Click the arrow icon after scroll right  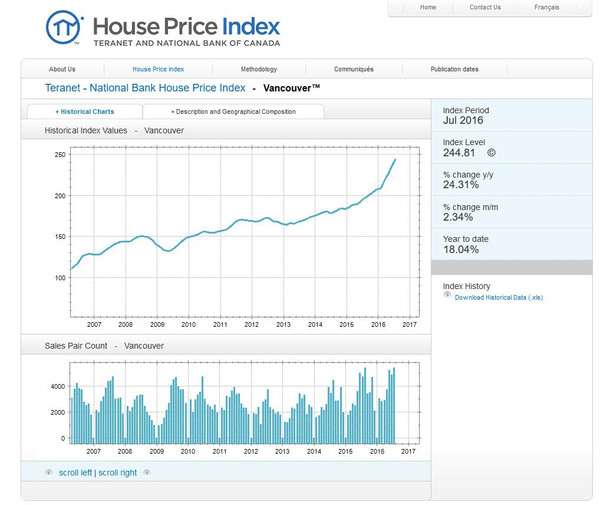click(x=147, y=472)
